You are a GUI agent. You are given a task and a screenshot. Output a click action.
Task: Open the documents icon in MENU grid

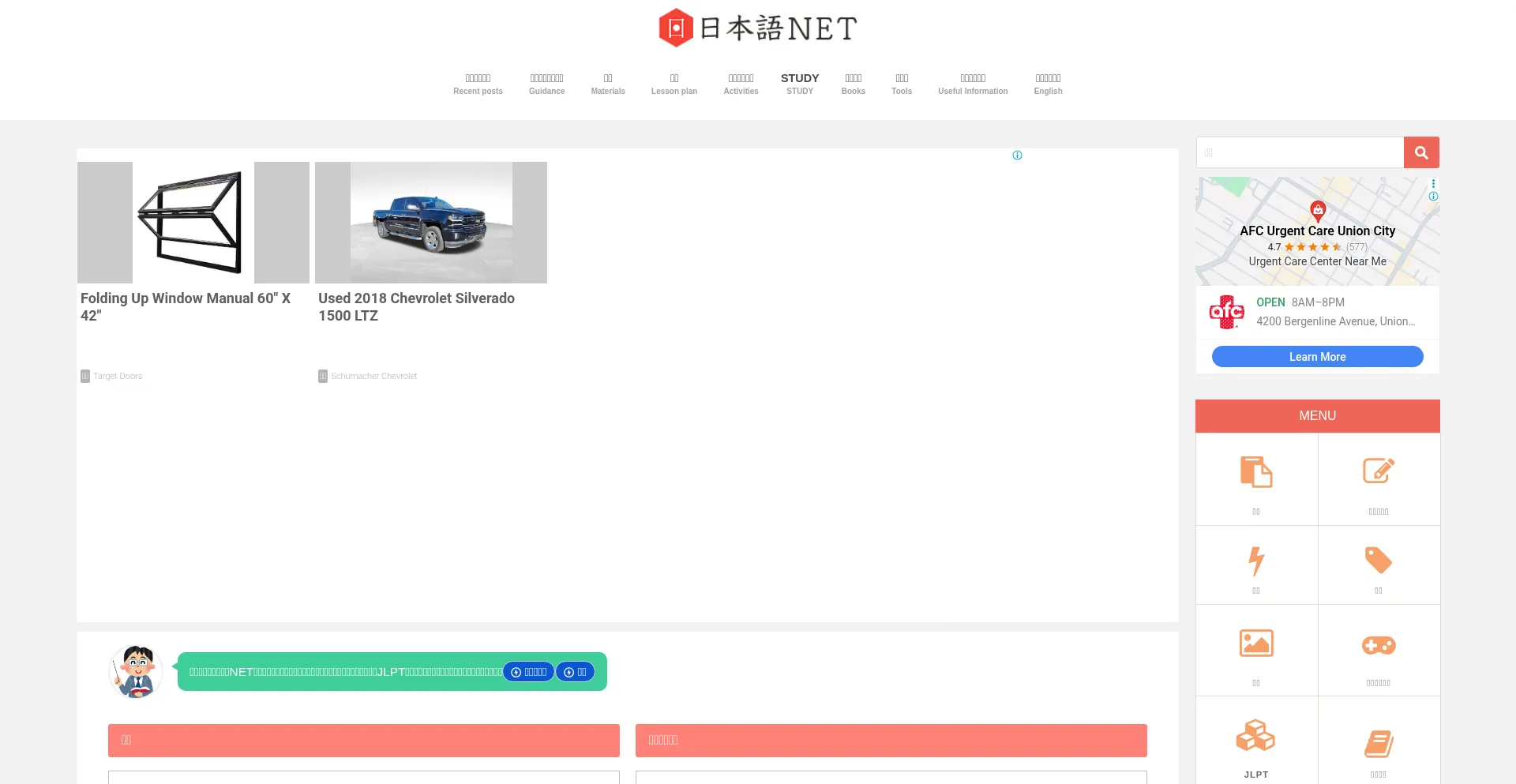[x=1255, y=473]
